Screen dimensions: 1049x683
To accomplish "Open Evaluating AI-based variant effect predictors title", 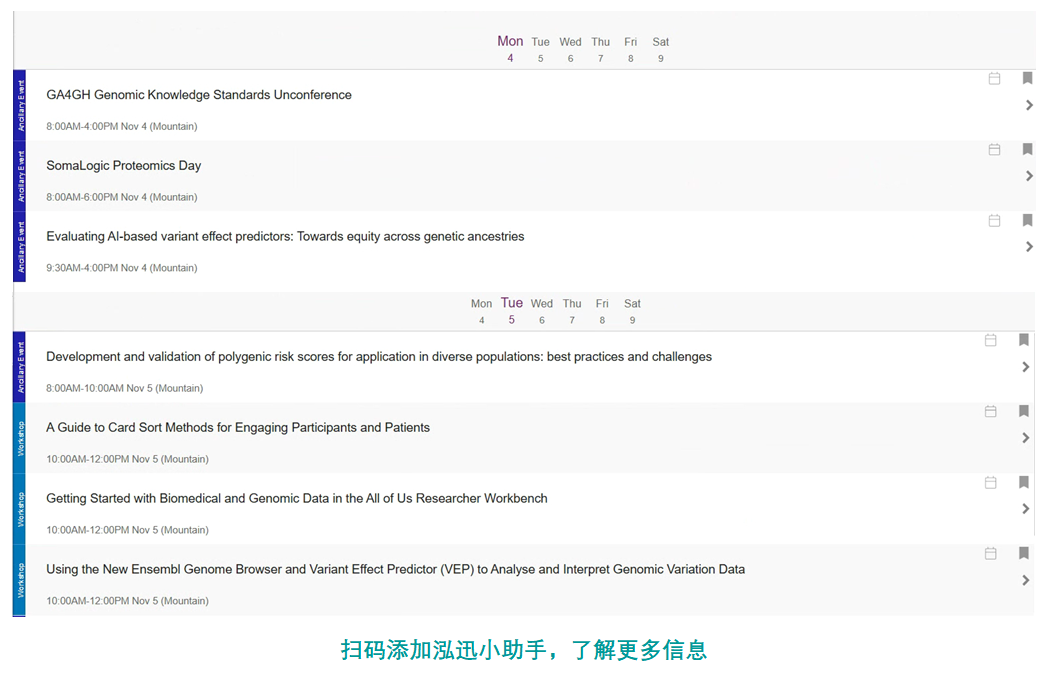I will click(285, 237).
